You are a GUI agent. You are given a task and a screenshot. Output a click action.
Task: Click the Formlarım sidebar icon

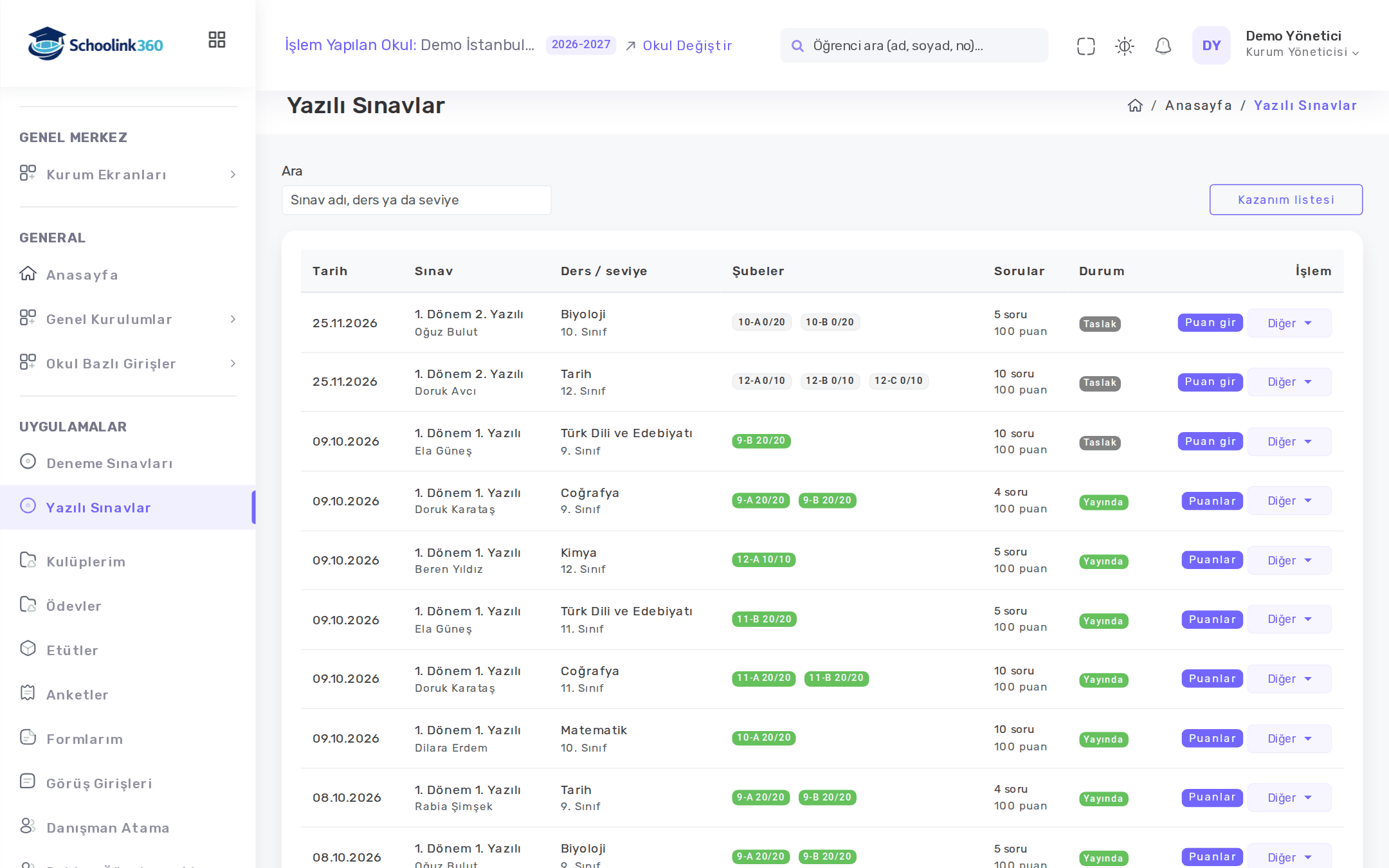click(28, 737)
